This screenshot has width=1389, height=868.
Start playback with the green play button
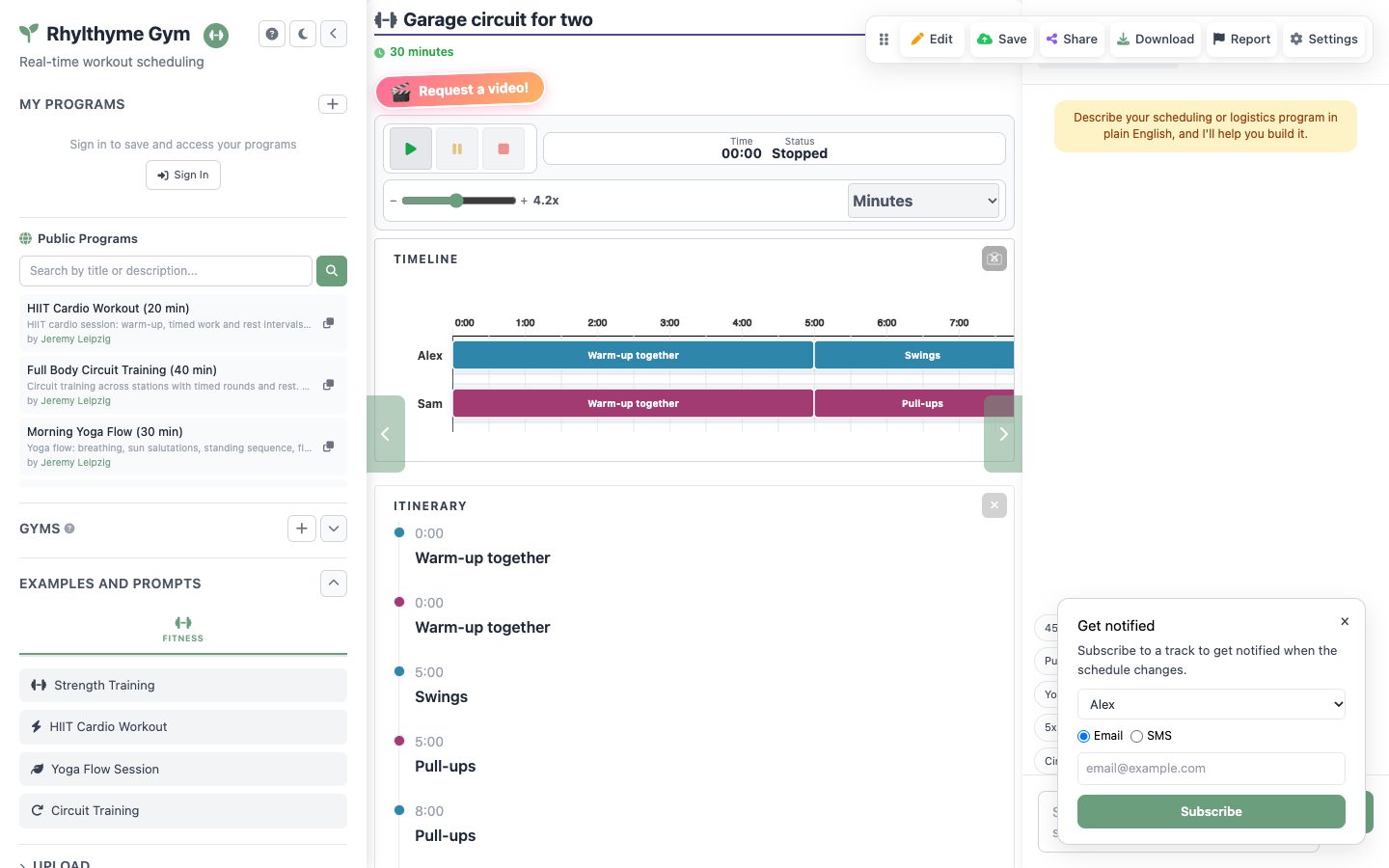(x=411, y=149)
